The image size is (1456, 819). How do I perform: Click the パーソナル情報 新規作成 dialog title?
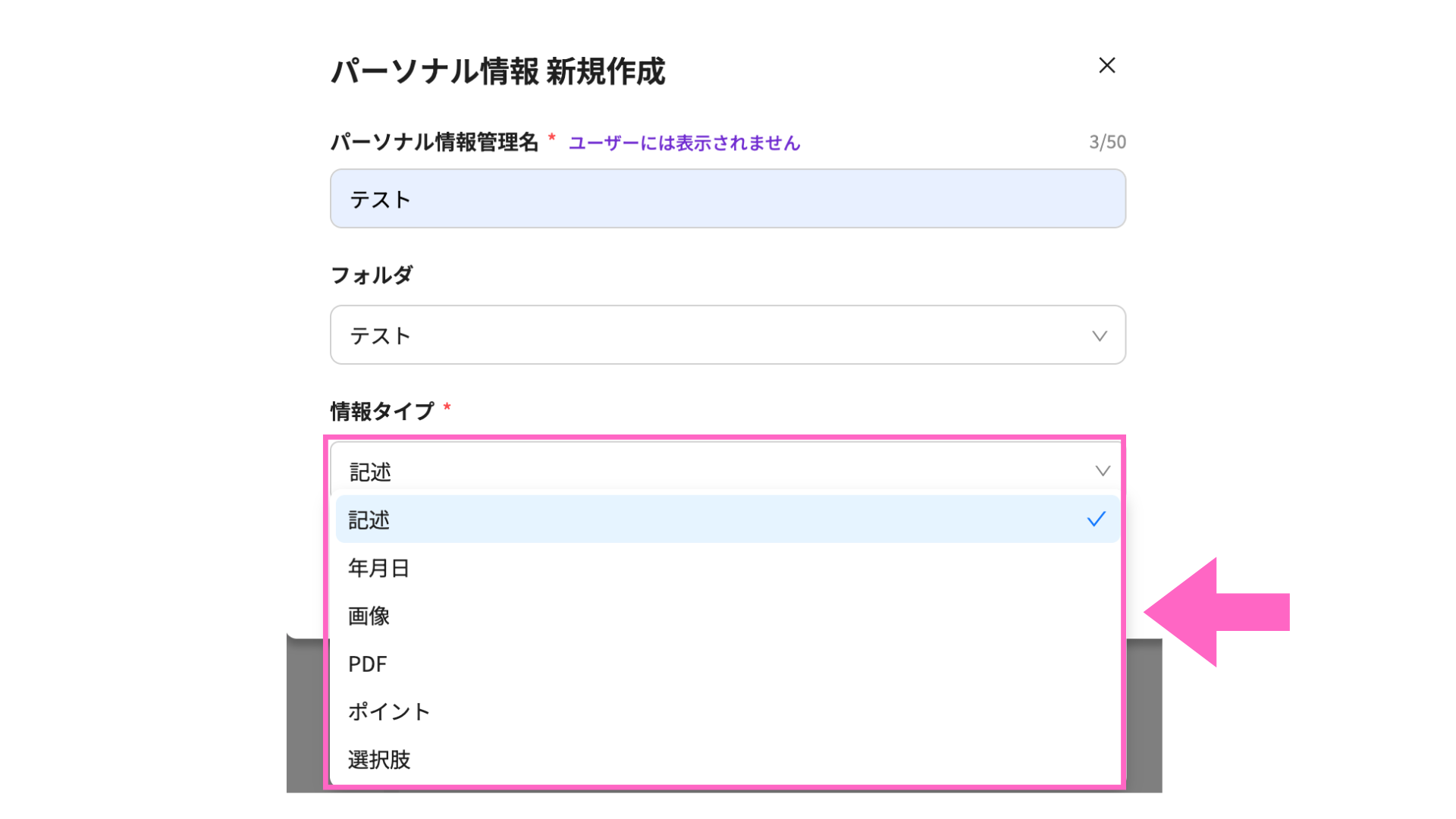pos(498,71)
